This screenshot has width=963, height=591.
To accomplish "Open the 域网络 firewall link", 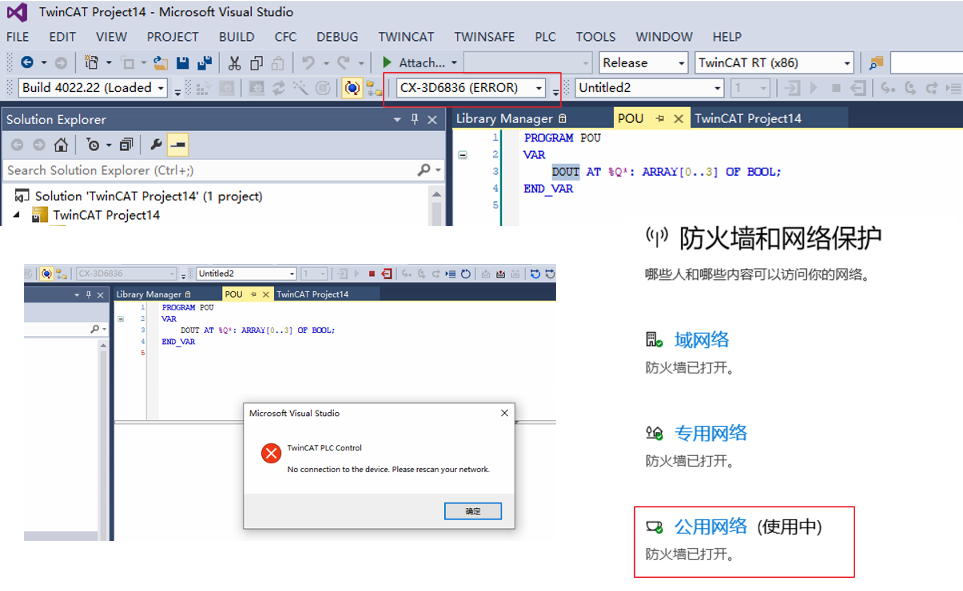I will tap(701, 339).
